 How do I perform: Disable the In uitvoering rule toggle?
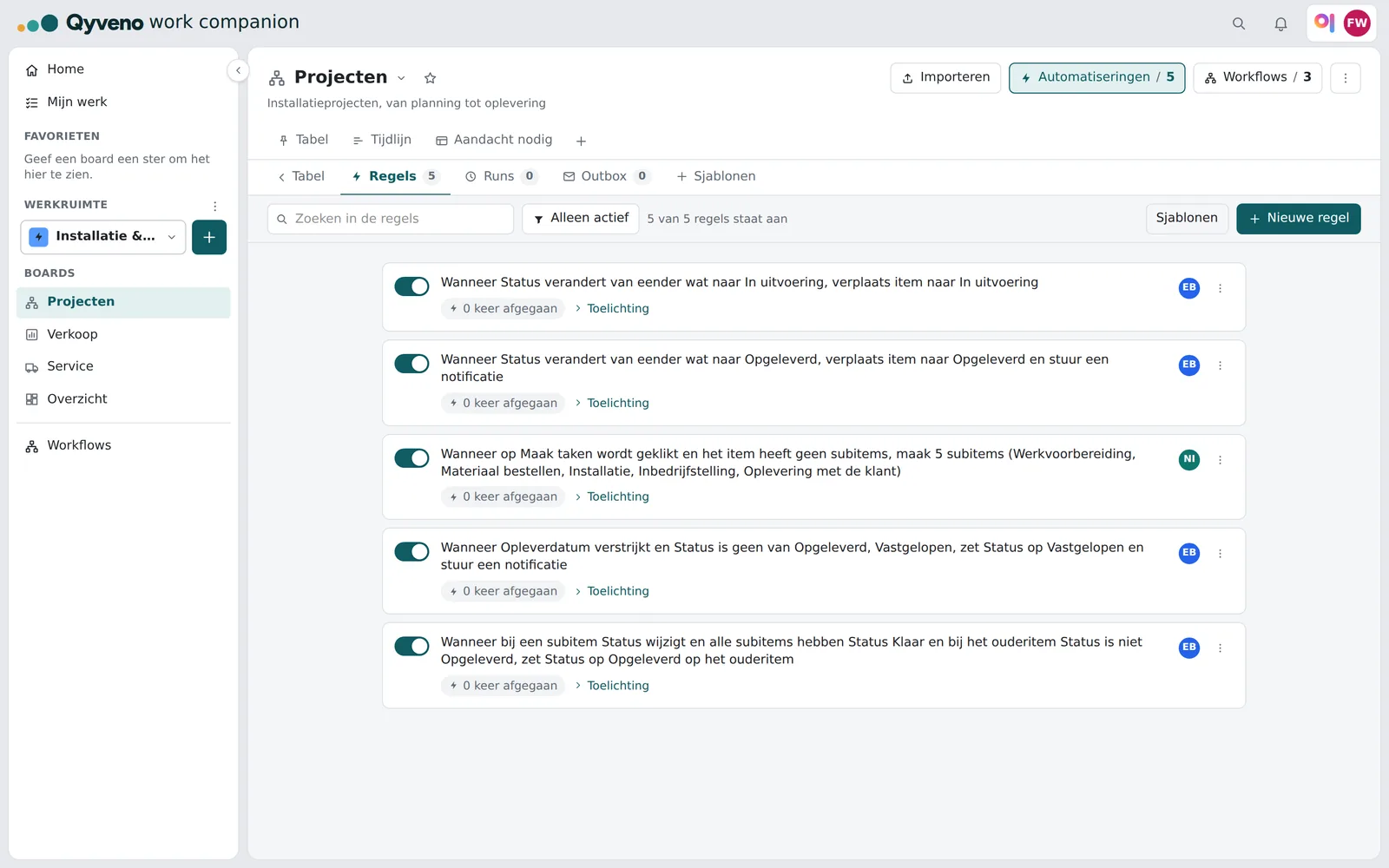coord(411,286)
